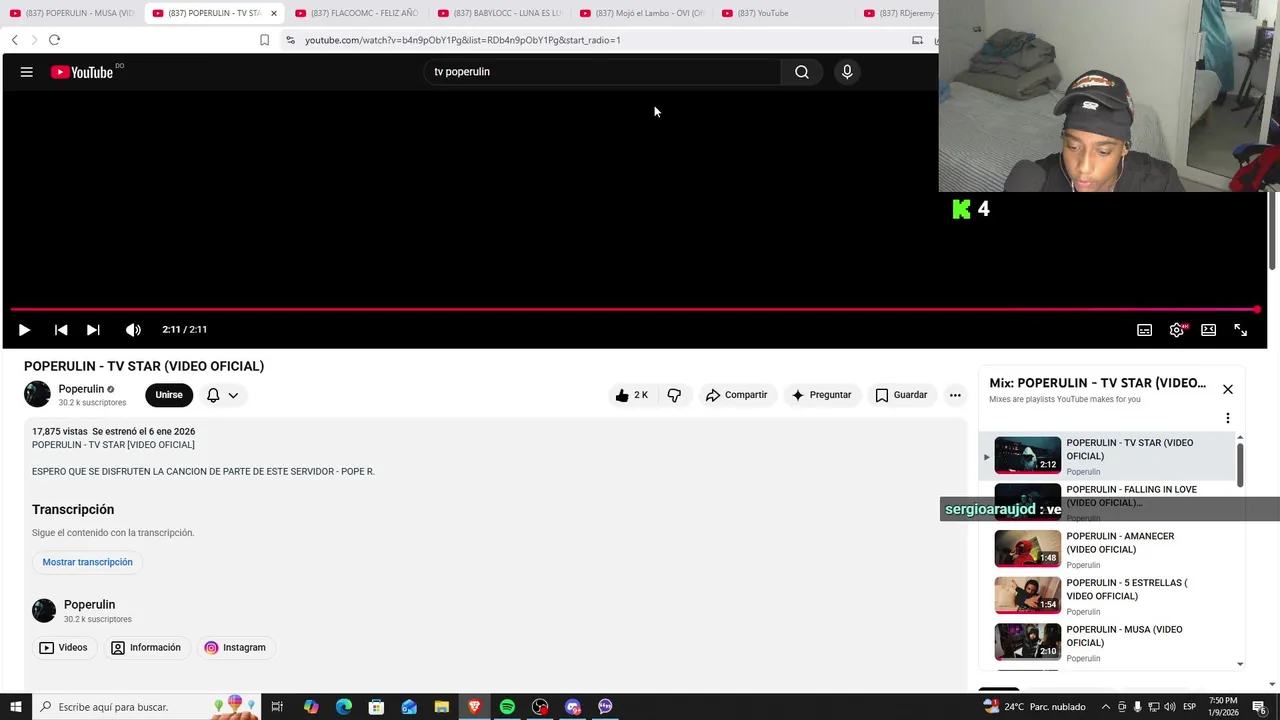Select MUSA video in Mix list
Screen dimensions: 1280x720
coord(1107,643)
